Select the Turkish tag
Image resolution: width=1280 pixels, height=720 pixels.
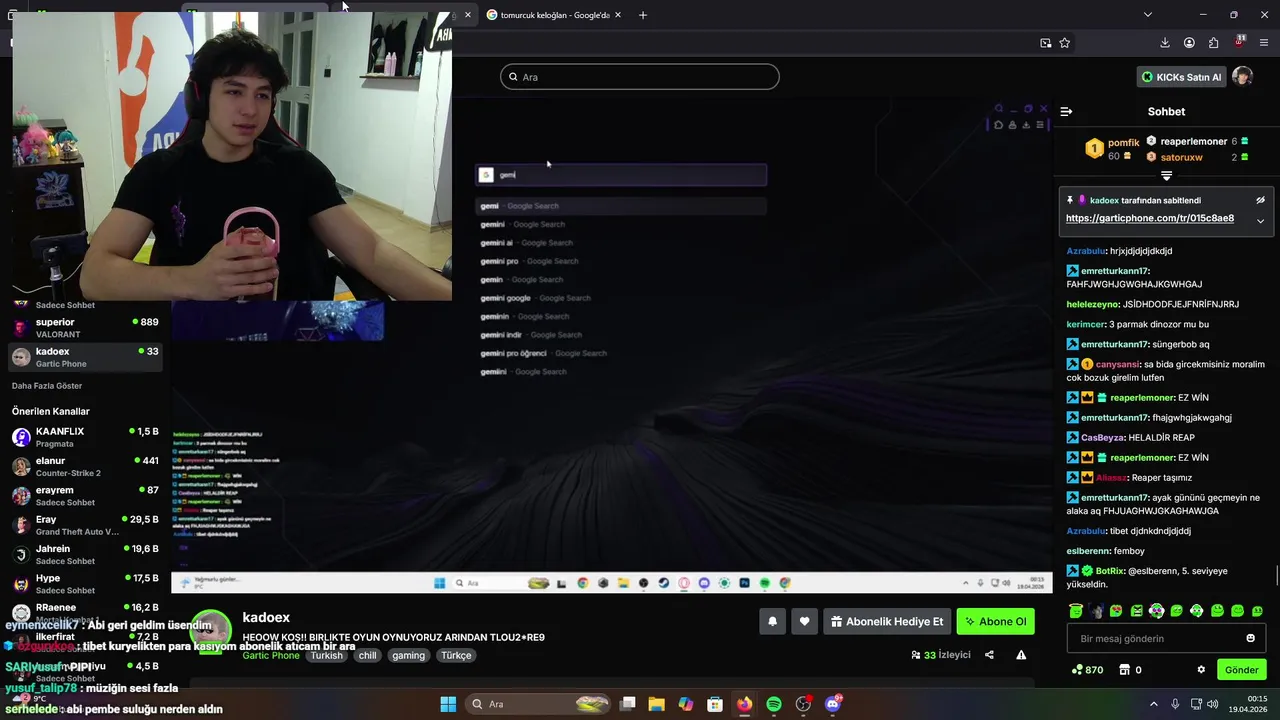(326, 655)
